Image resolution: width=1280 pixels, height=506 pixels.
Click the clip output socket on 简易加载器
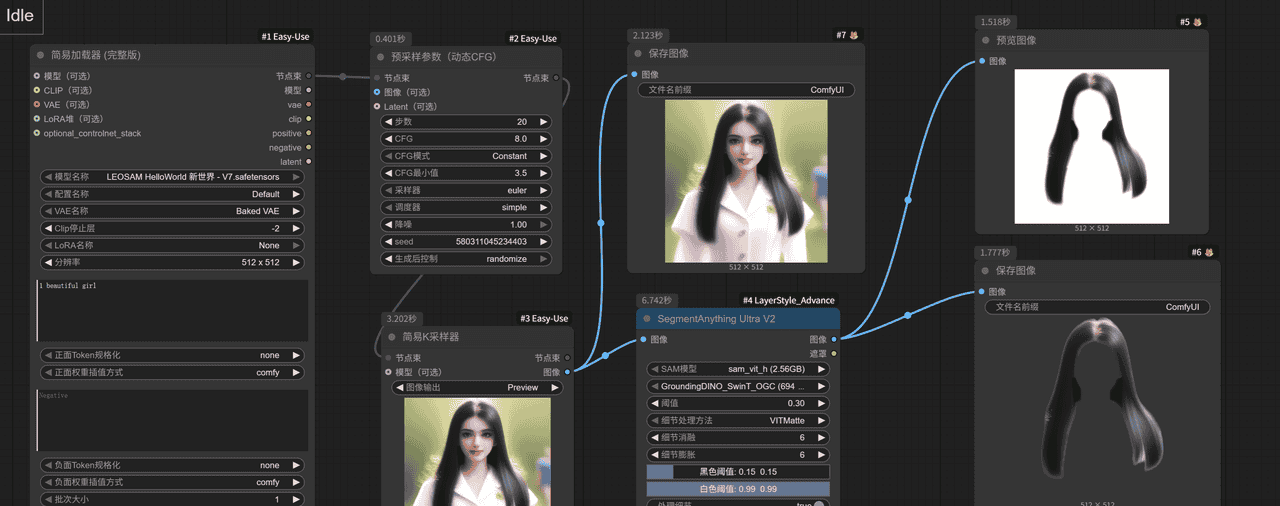pos(308,119)
